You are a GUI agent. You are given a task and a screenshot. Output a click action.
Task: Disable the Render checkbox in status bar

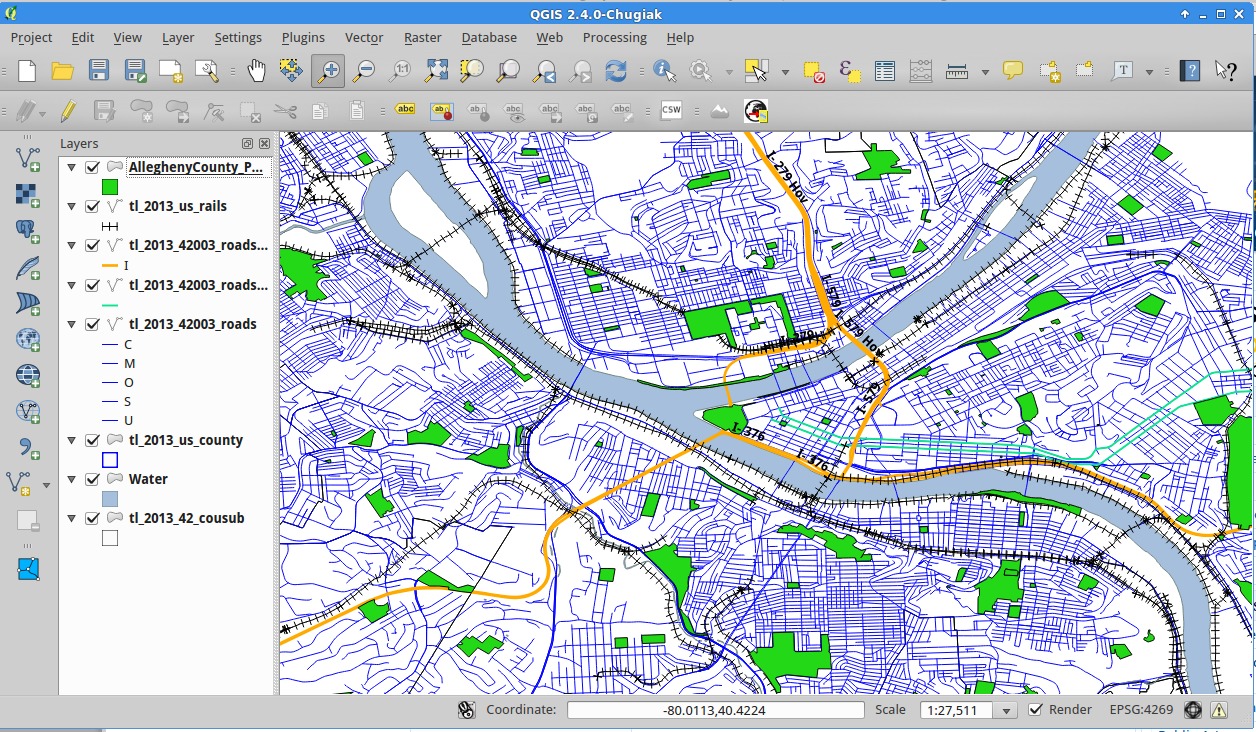[1035, 710]
